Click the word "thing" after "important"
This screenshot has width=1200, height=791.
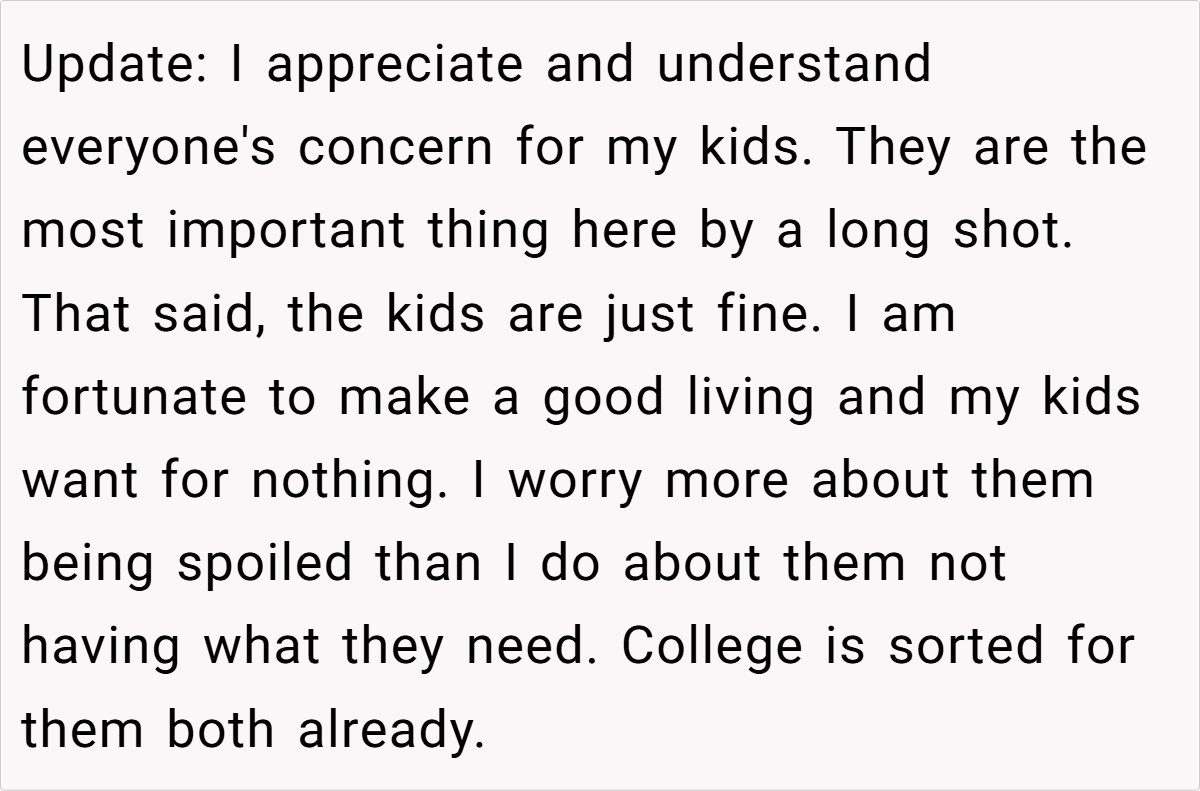pyautogui.click(x=488, y=232)
